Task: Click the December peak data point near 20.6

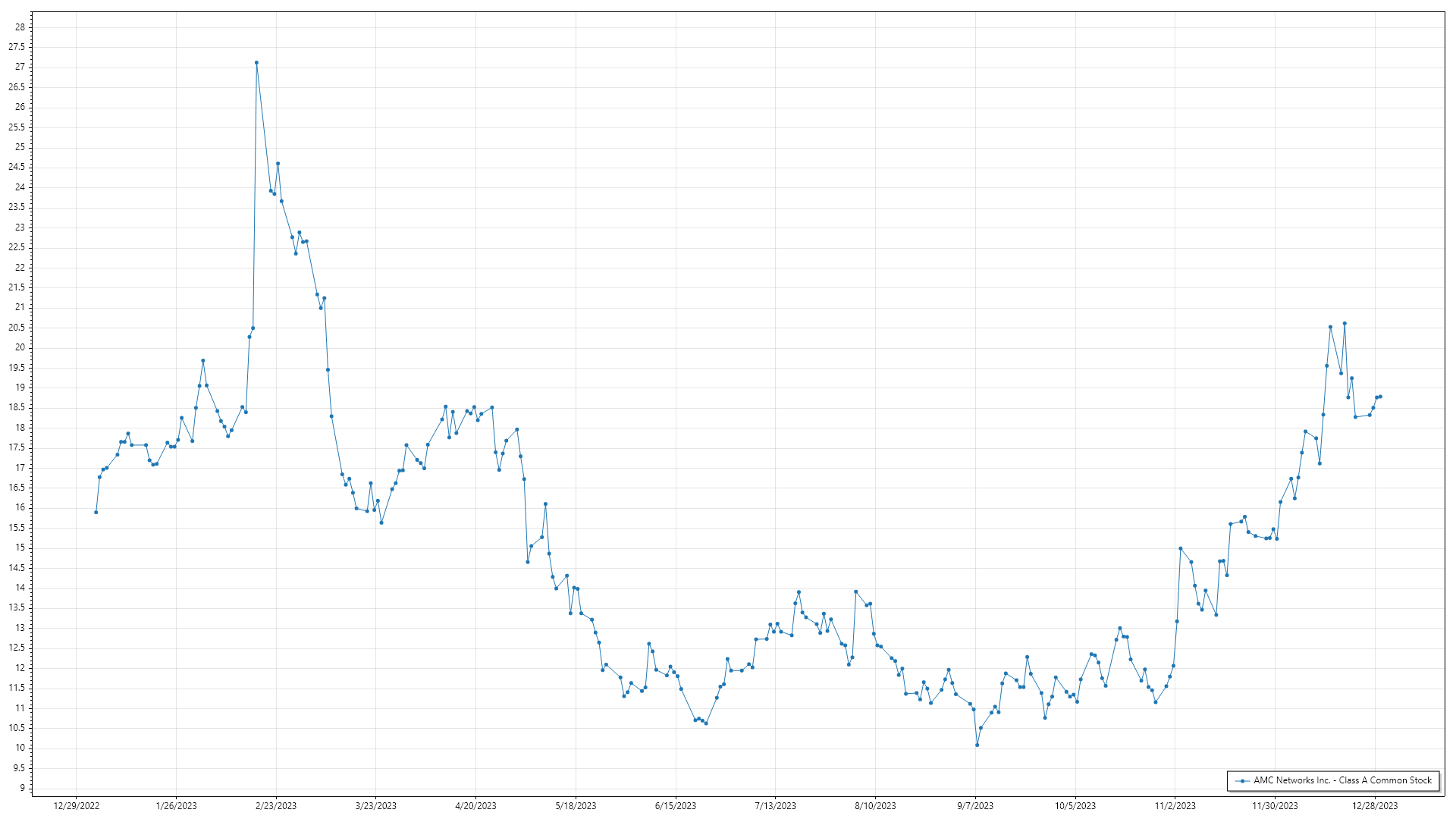Action: [x=1345, y=323]
